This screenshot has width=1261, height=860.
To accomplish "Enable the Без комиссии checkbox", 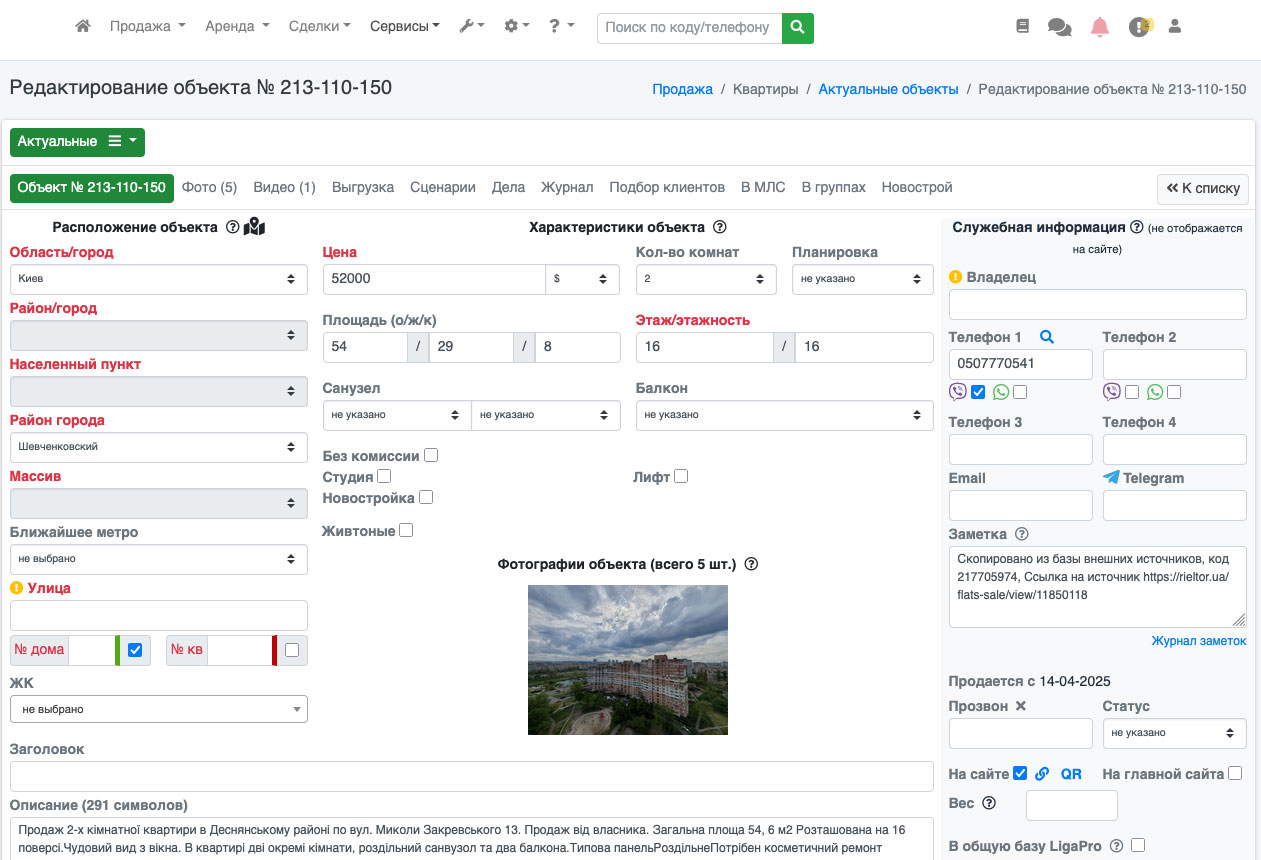I will point(431,456).
